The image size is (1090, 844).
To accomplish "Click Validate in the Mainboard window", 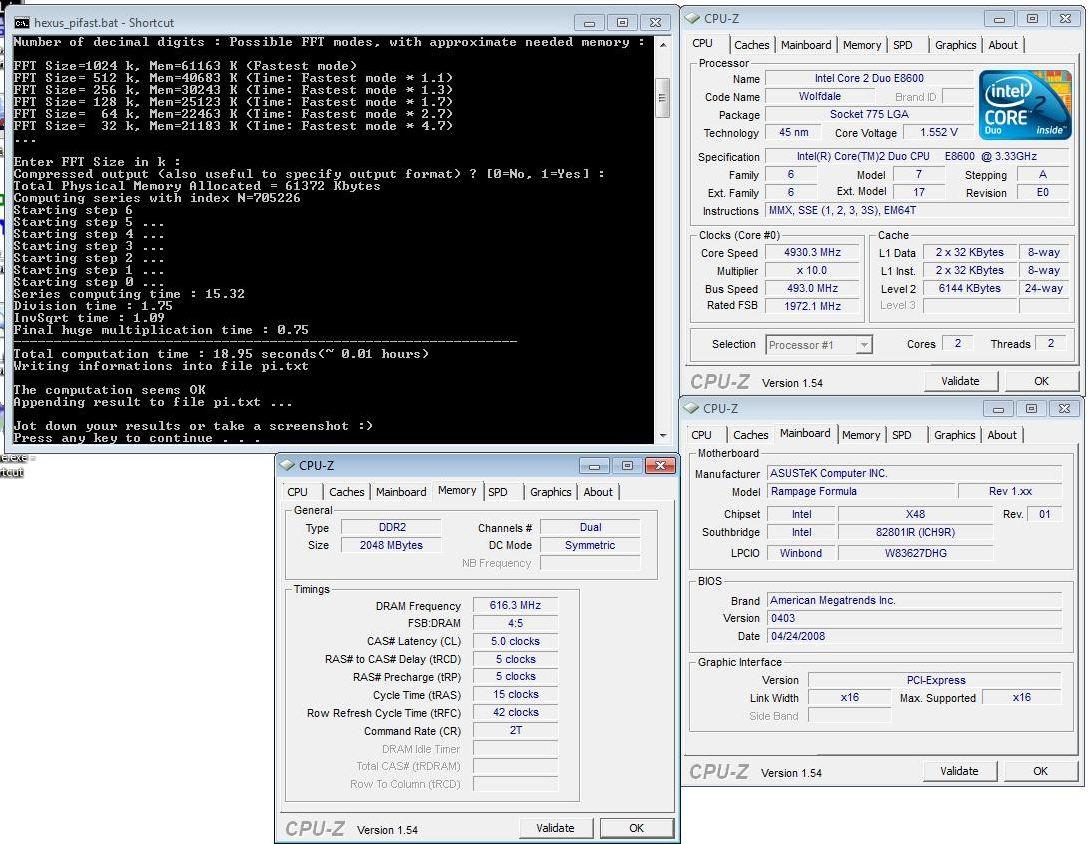I will [x=959, y=771].
